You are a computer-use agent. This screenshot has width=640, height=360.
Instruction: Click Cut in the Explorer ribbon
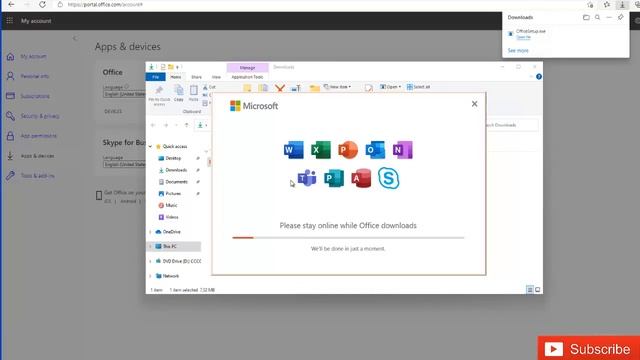tap(209, 87)
